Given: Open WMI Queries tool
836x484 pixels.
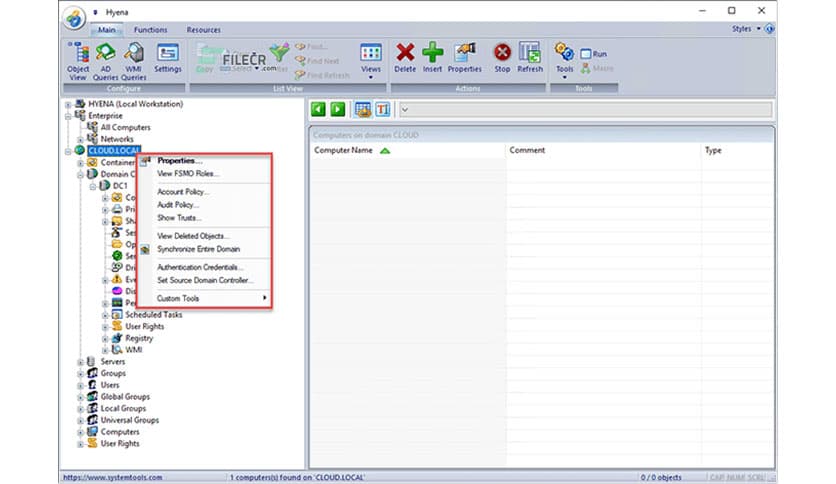Looking at the screenshot, I should (x=133, y=61).
